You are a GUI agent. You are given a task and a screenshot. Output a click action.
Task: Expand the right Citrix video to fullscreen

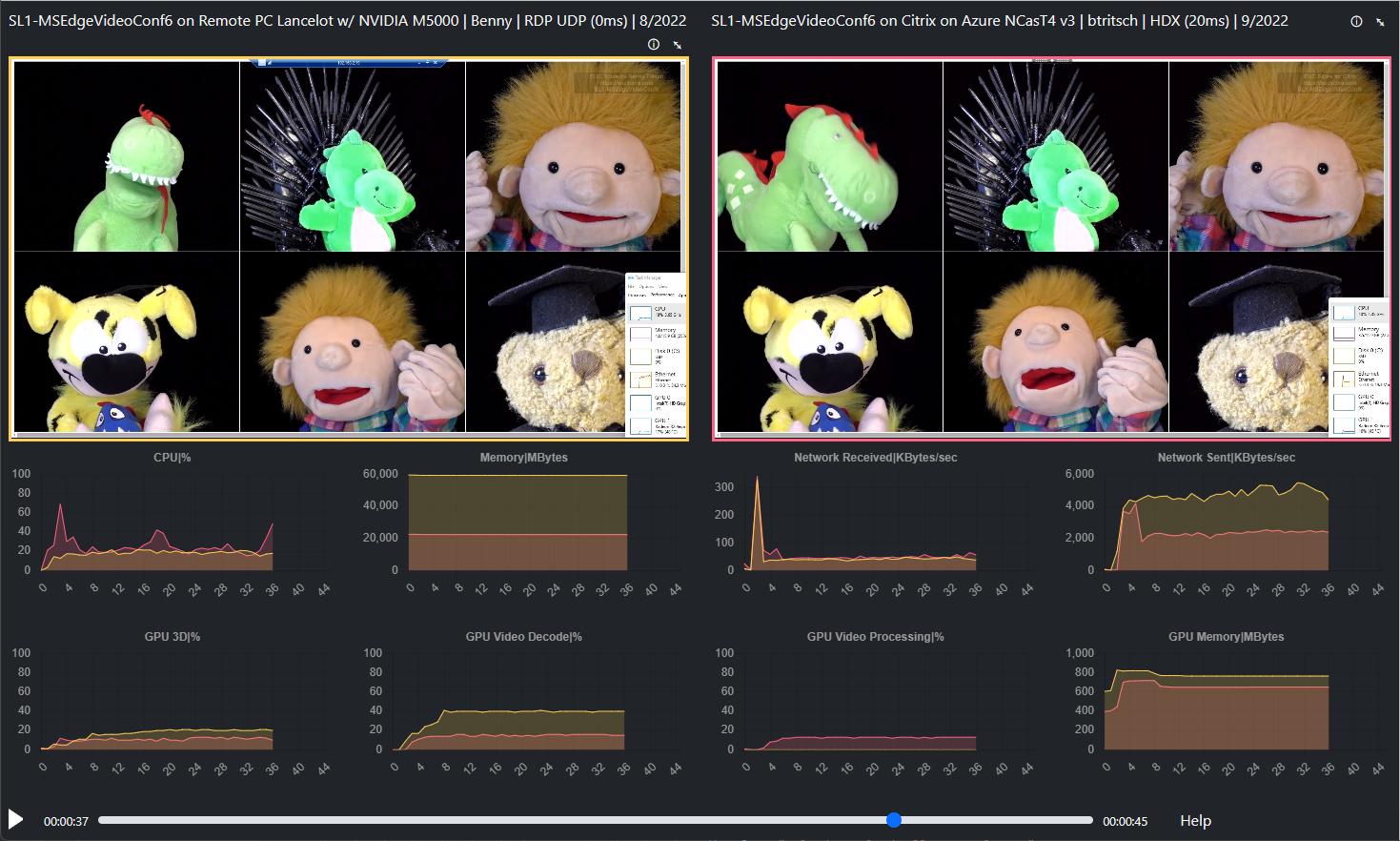click(1380, 22)
